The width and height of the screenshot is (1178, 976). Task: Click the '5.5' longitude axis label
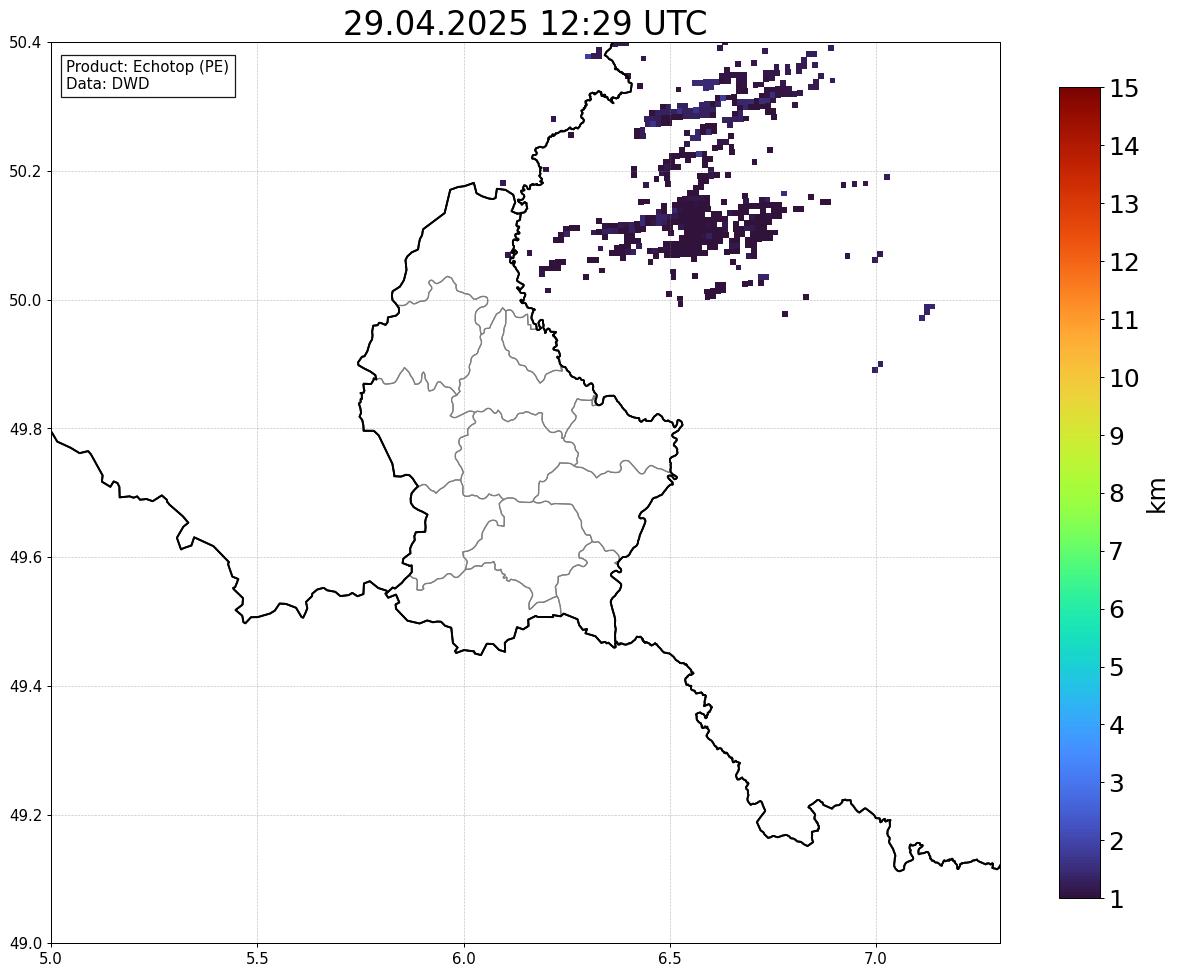(x=257, y=959)
